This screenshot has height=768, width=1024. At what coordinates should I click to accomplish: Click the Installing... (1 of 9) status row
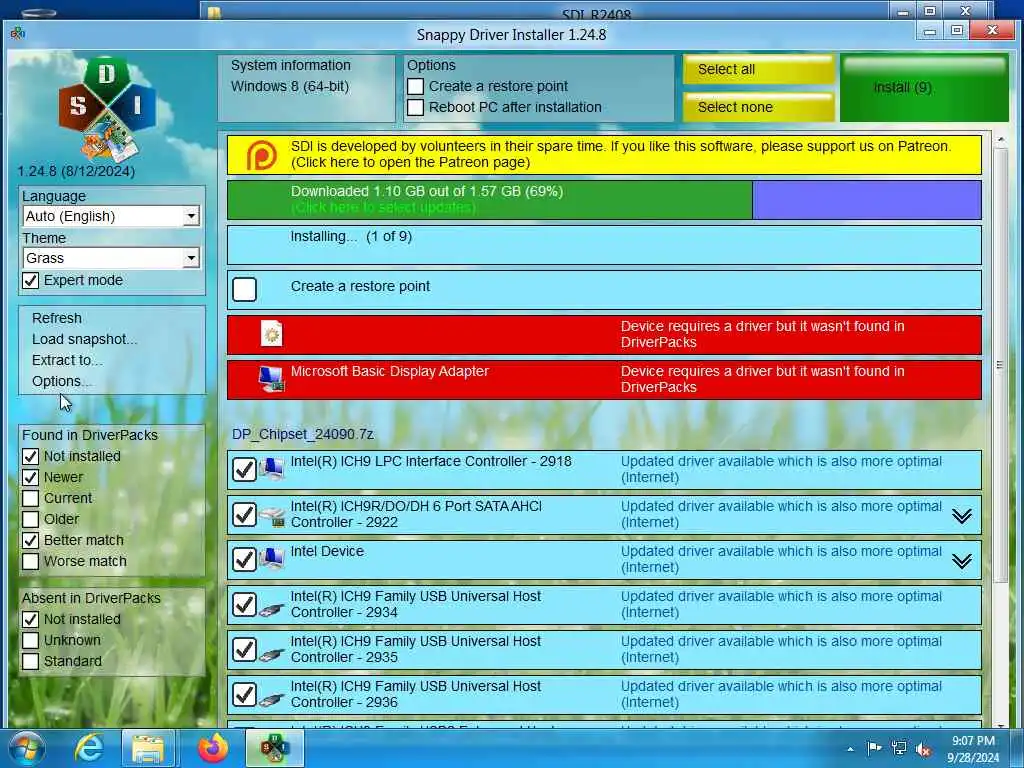click(604, 245)
